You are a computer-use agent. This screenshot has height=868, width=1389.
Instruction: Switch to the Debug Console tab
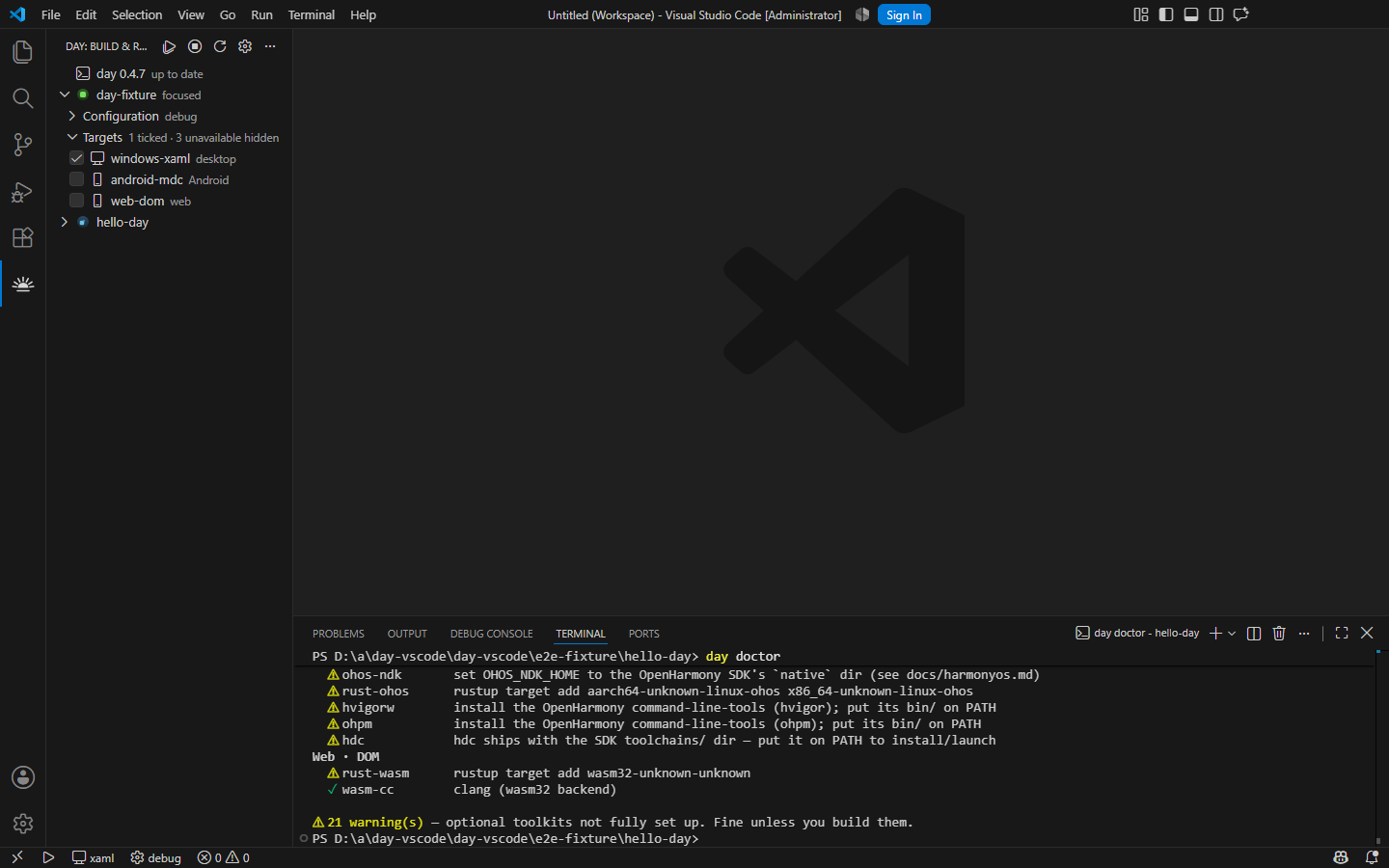491,634
